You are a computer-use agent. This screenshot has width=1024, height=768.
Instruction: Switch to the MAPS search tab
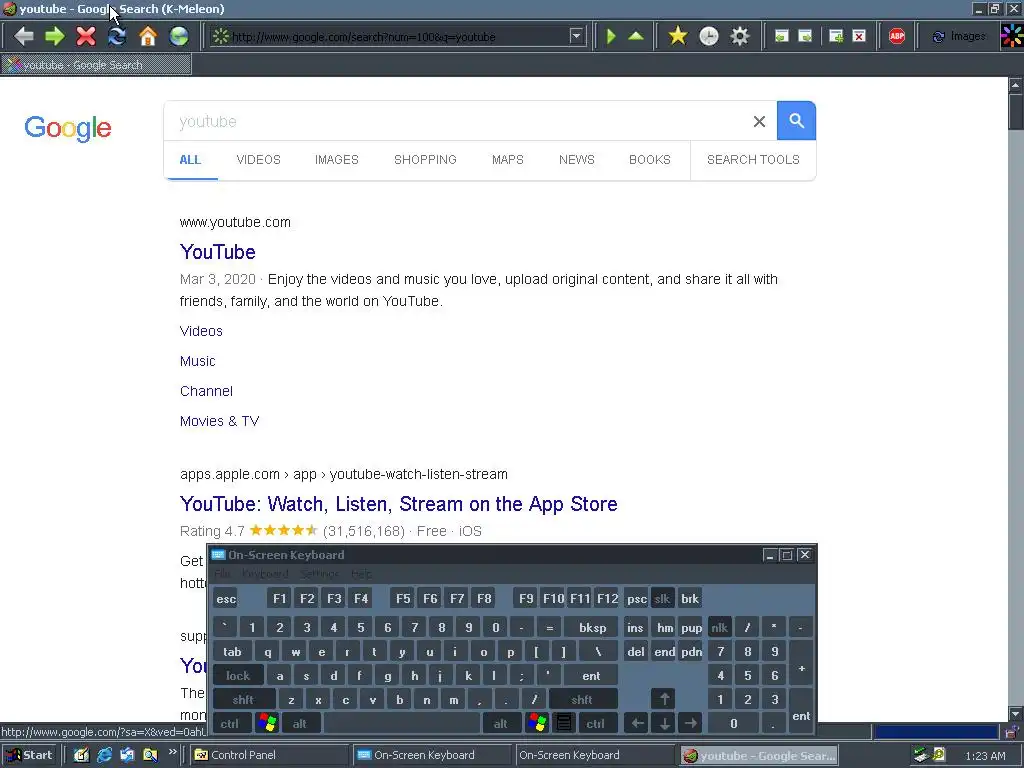[507, 160]
